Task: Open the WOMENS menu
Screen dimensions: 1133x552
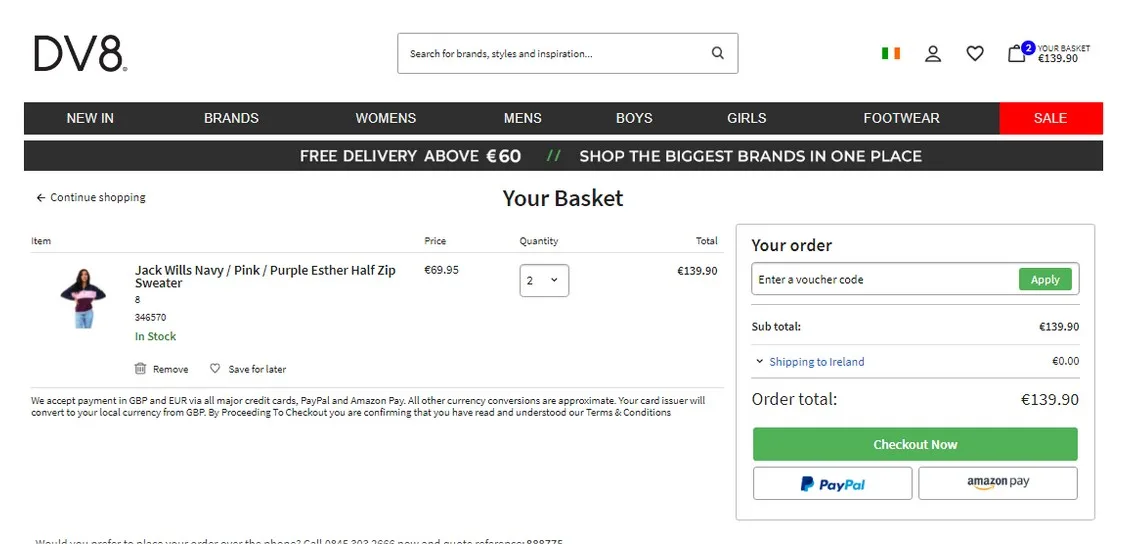Action: click(x=385, y=118)
